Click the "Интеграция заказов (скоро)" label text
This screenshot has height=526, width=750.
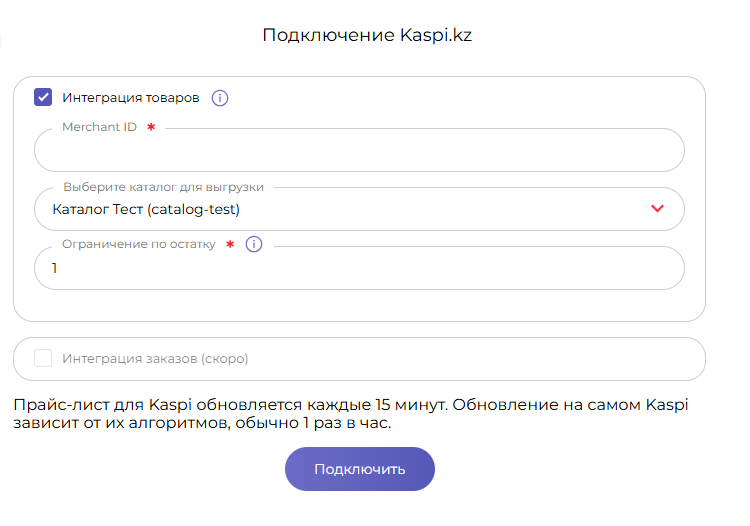tap(155, 358)
